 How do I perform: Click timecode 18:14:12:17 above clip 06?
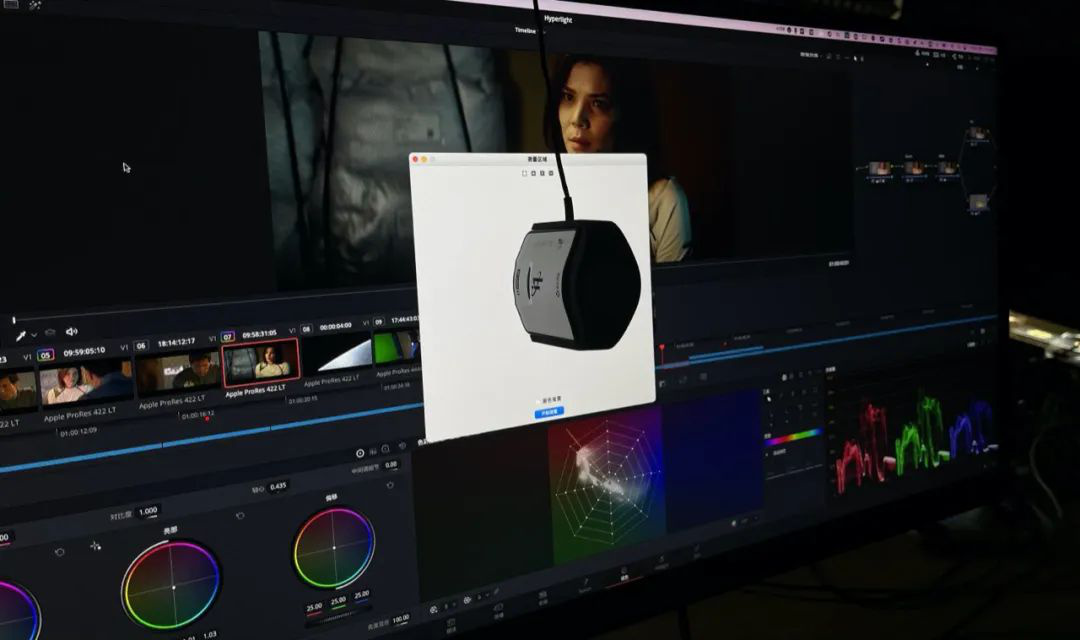176,342
